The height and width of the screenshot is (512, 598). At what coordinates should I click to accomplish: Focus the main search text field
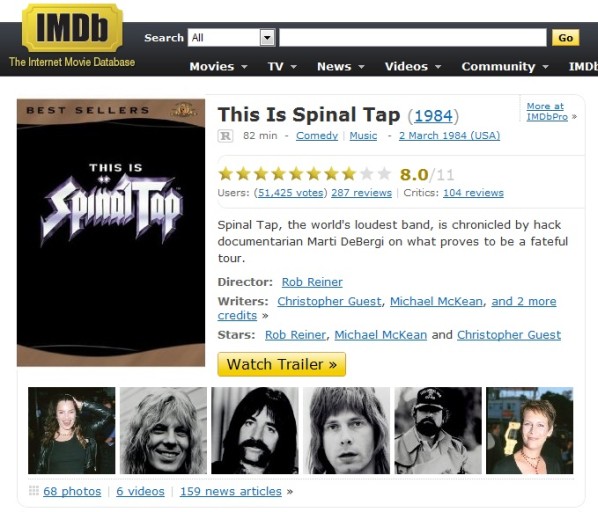tap(413, 38)
